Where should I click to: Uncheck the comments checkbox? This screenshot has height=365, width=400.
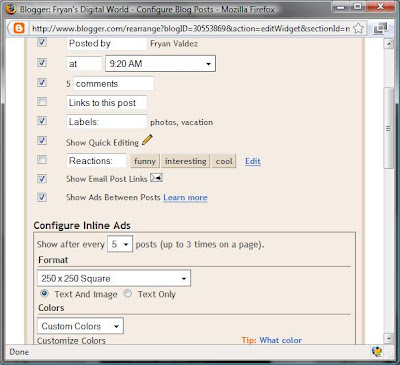pos(42,82)
